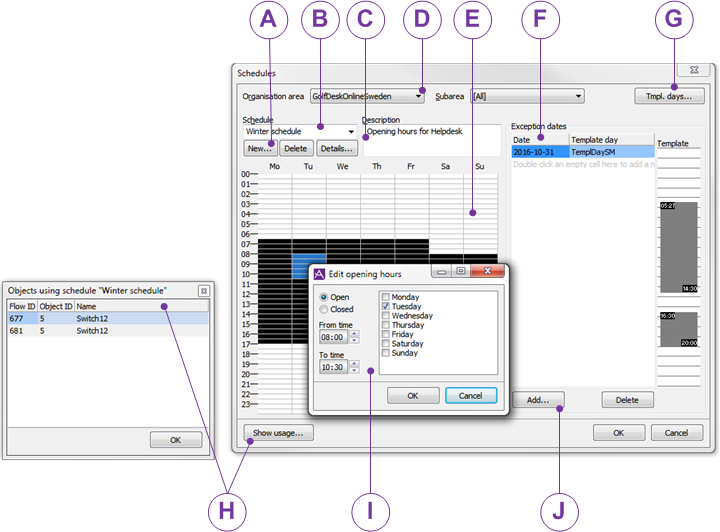Click Add... under Exception dates
720x532 pixels.
click(538, 400)
